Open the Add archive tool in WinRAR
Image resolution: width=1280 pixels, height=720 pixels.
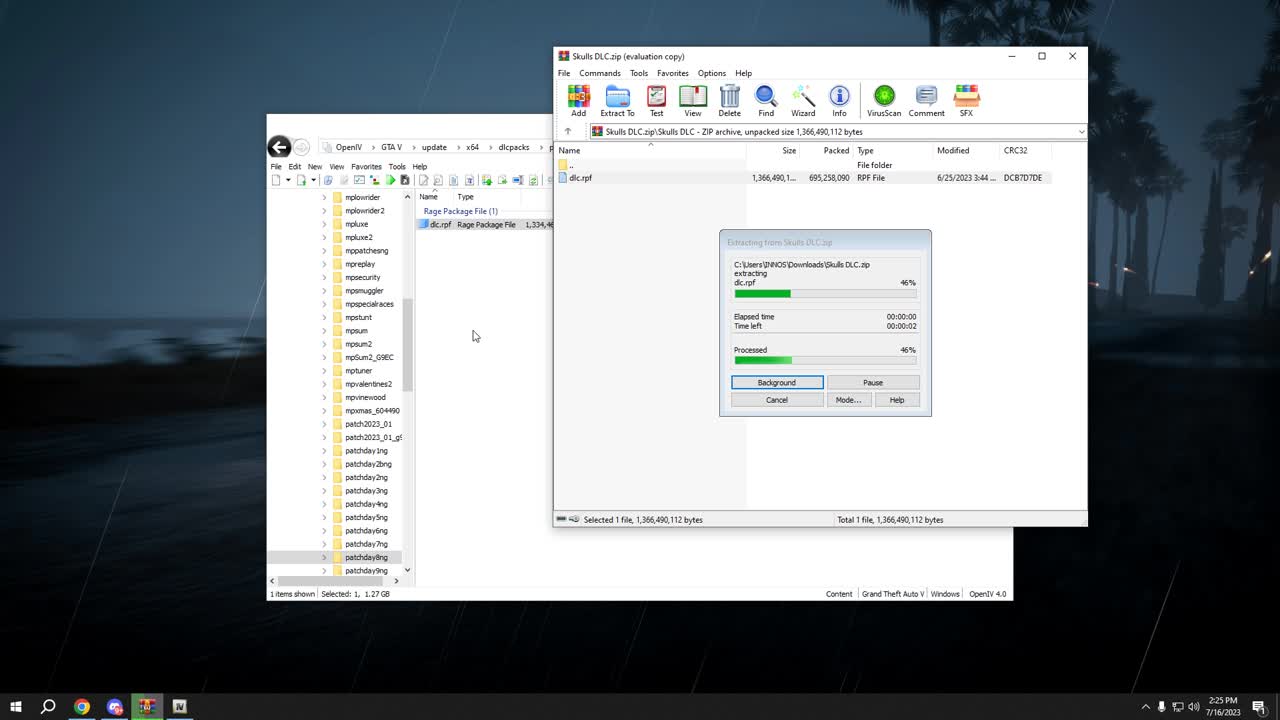click(x=578, y=100)
